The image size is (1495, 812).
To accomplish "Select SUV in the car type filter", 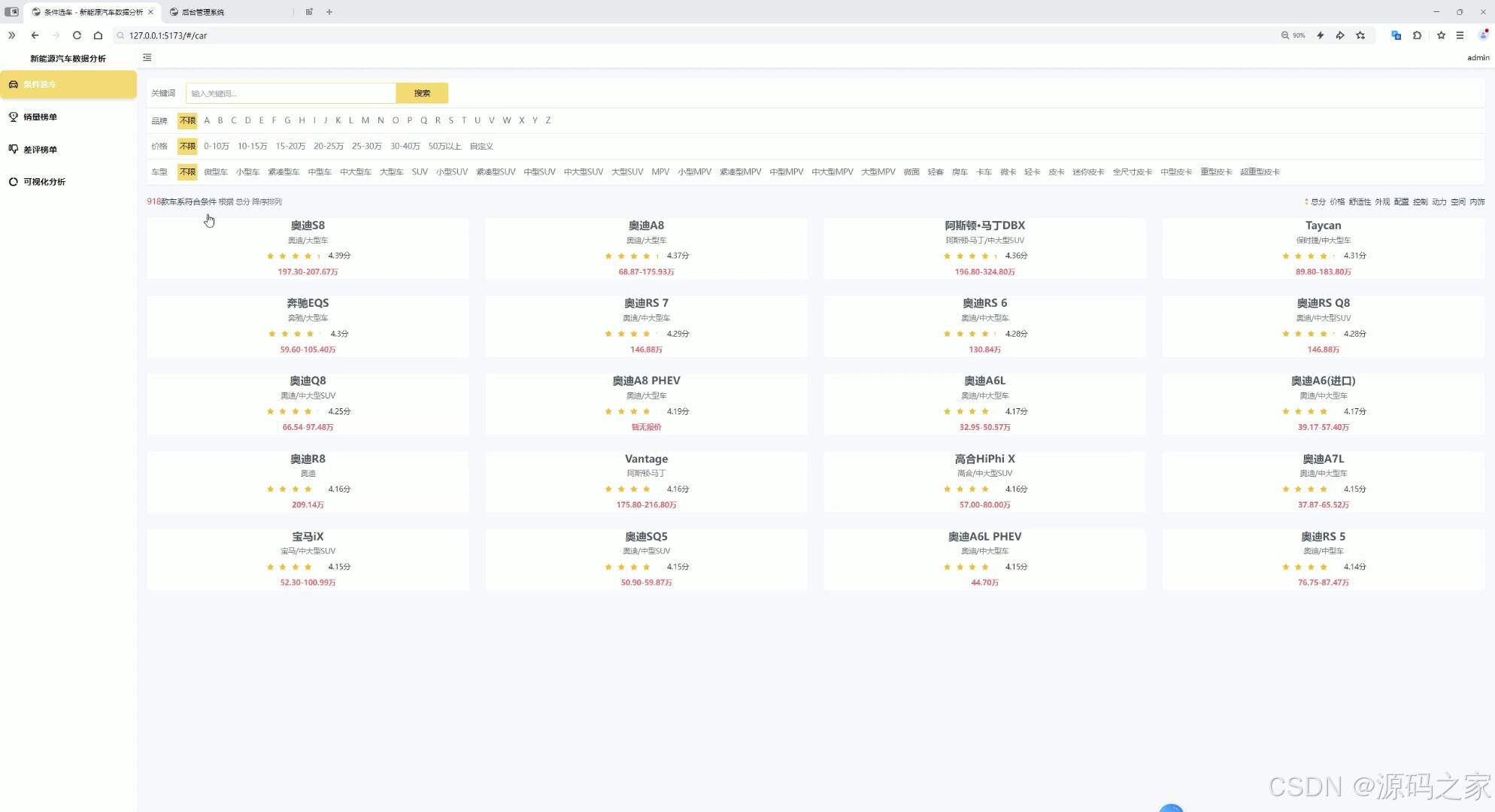I will 420,171.
